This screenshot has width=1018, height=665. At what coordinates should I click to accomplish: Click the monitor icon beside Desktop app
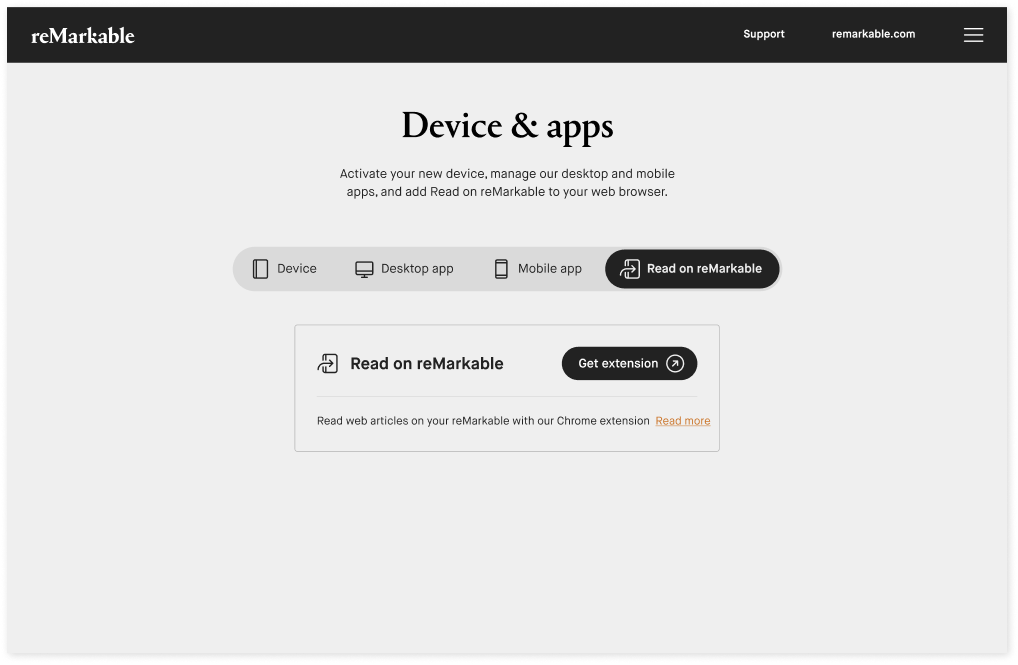coord(363,268)
